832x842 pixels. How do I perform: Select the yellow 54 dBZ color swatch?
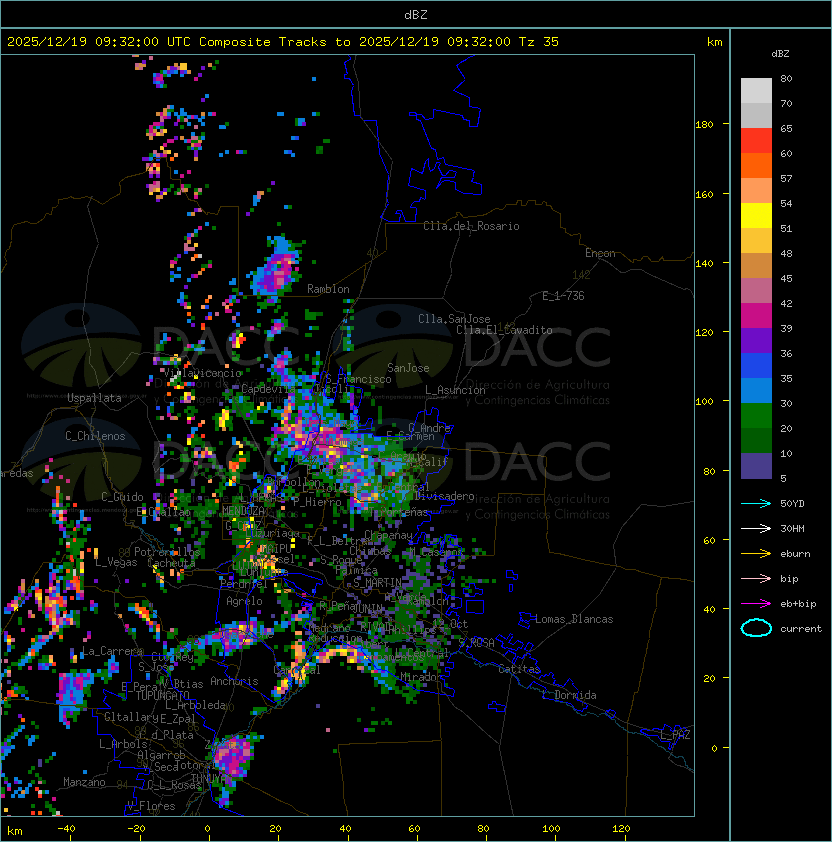point(756,215)
